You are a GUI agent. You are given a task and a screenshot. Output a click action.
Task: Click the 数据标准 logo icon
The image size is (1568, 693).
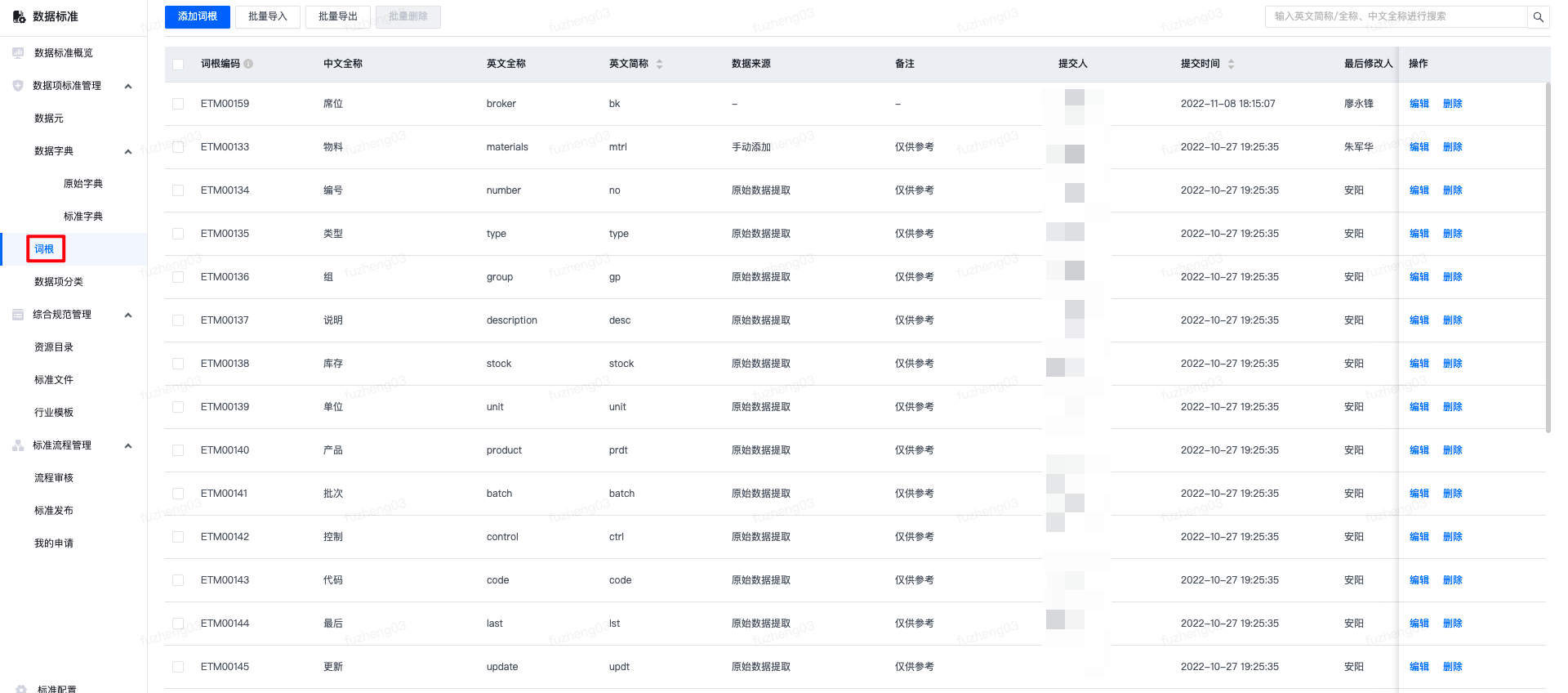[19, 16]
